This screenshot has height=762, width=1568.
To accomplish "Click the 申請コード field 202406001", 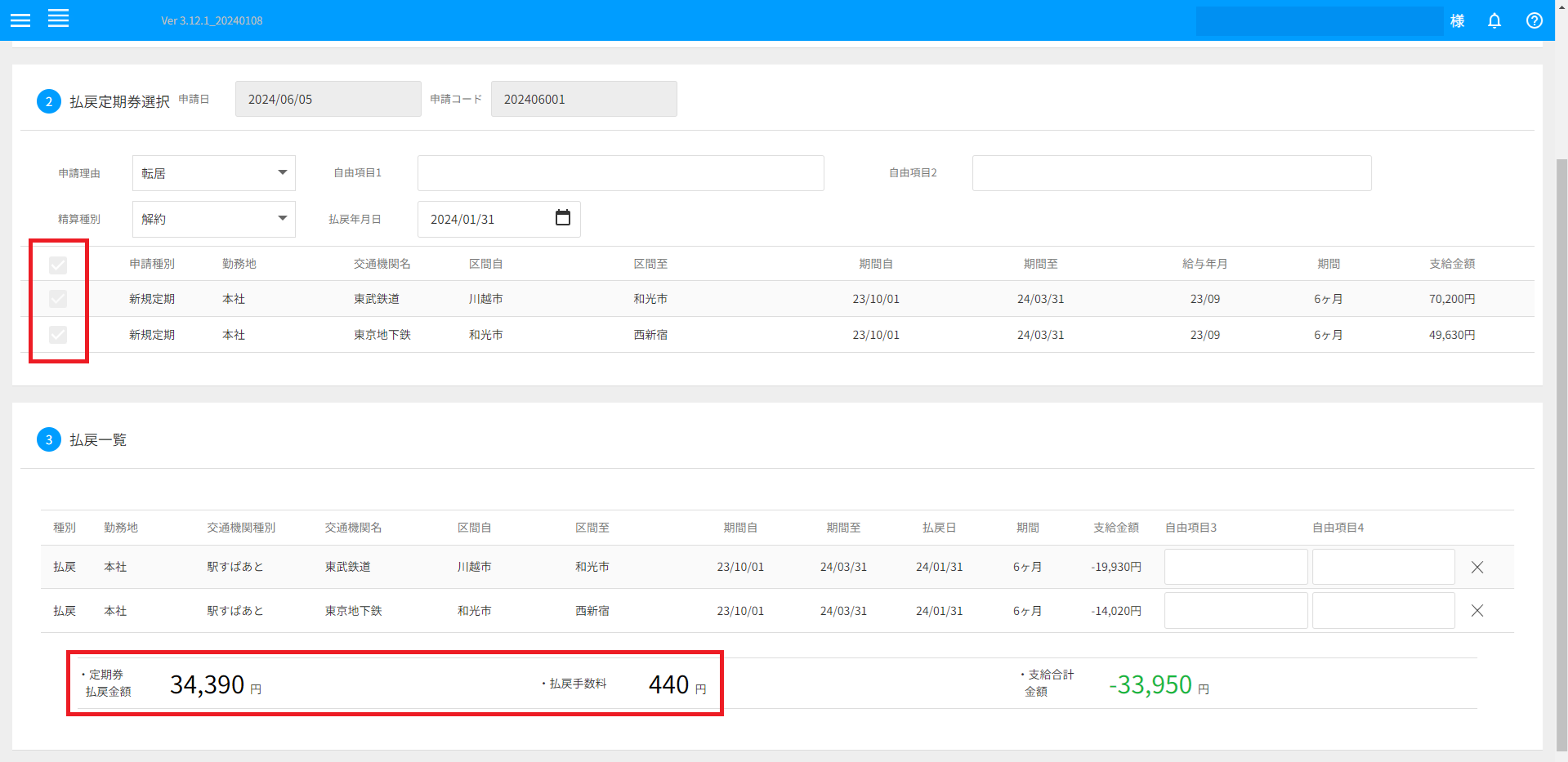I will point(584,99).
